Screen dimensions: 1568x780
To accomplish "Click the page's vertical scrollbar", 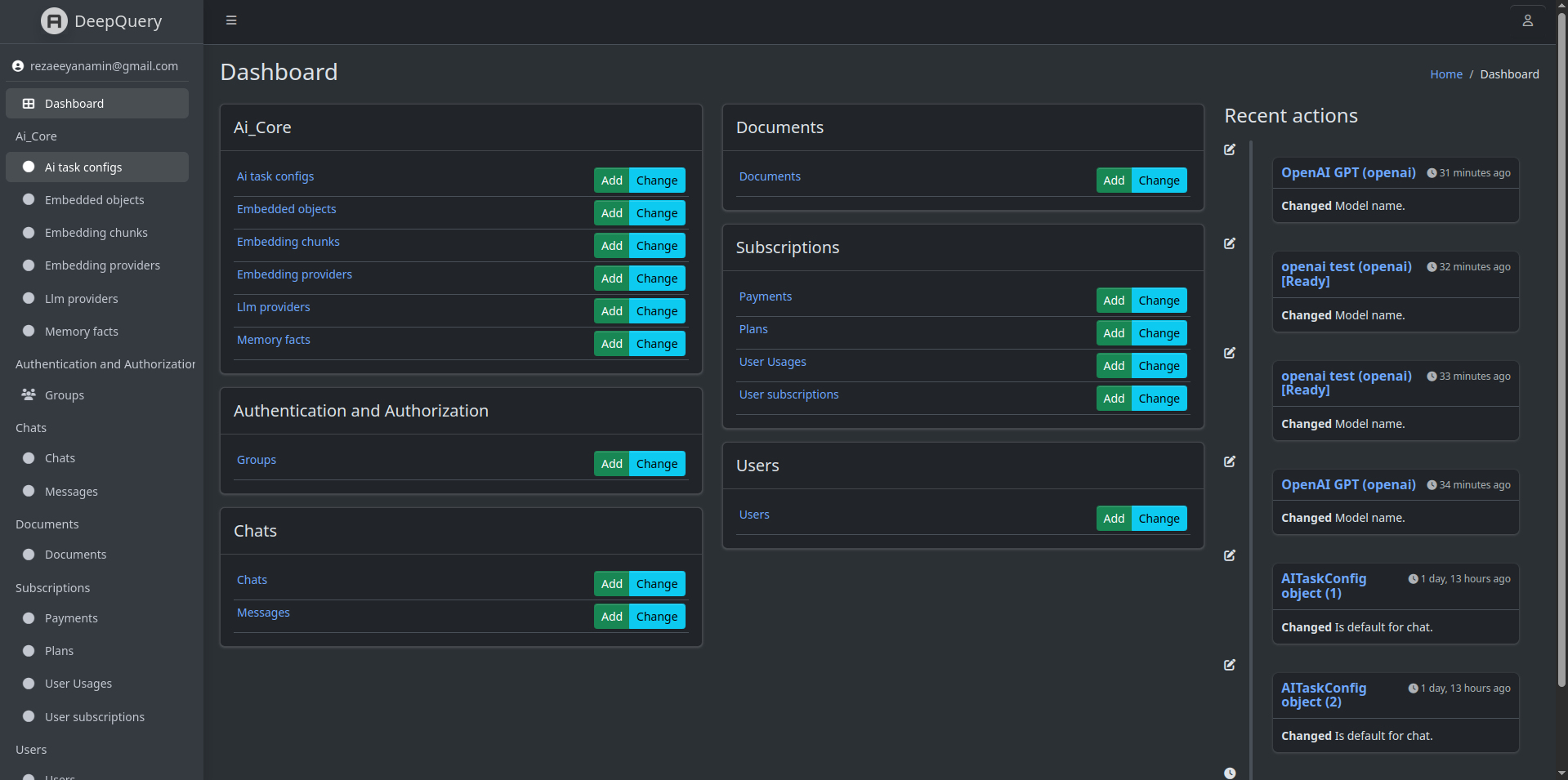I will point(1561,351).
